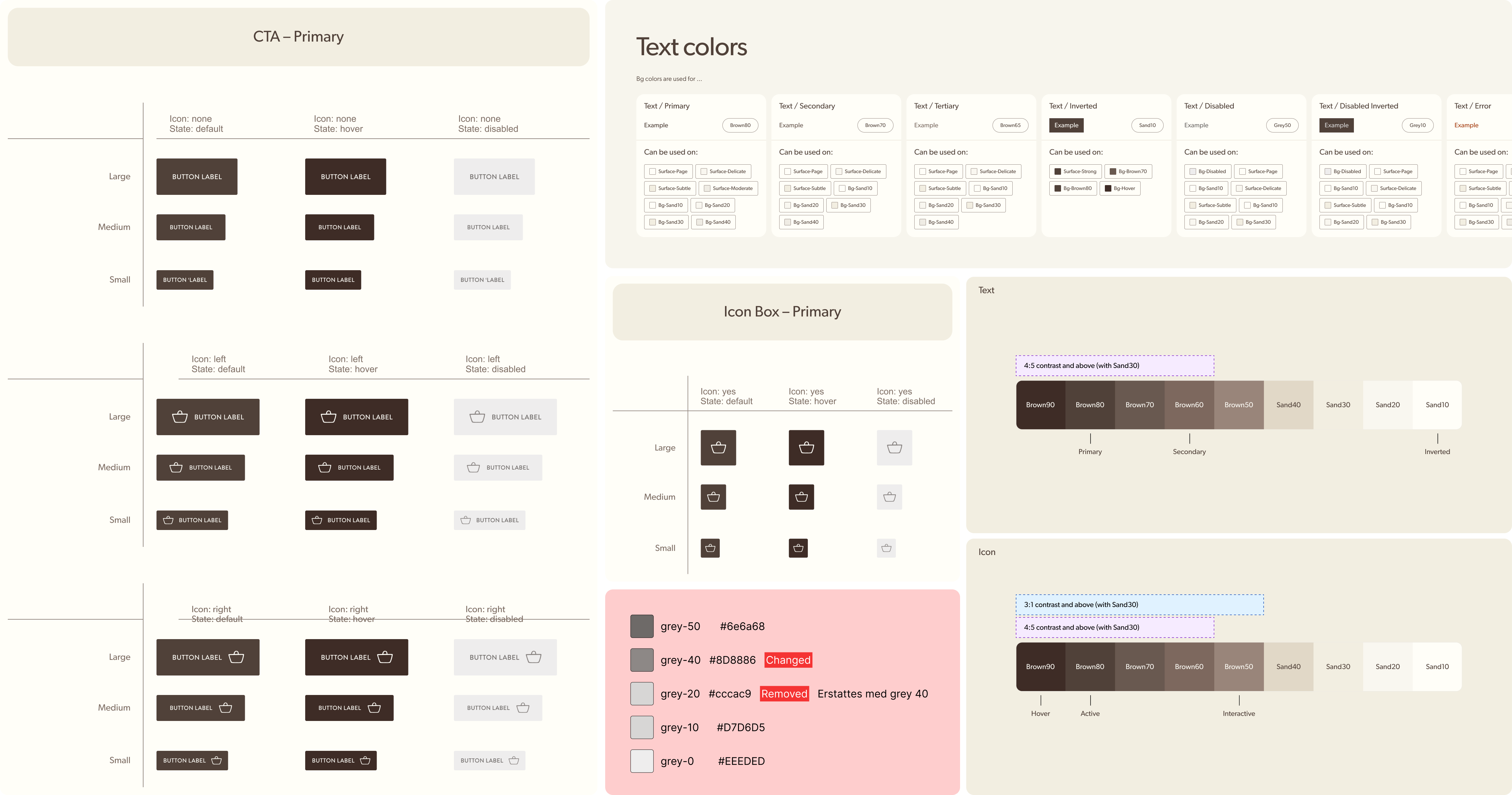Click the red Changed tag beside grey-40
The image size is (1512, 795).
point(788,660)
